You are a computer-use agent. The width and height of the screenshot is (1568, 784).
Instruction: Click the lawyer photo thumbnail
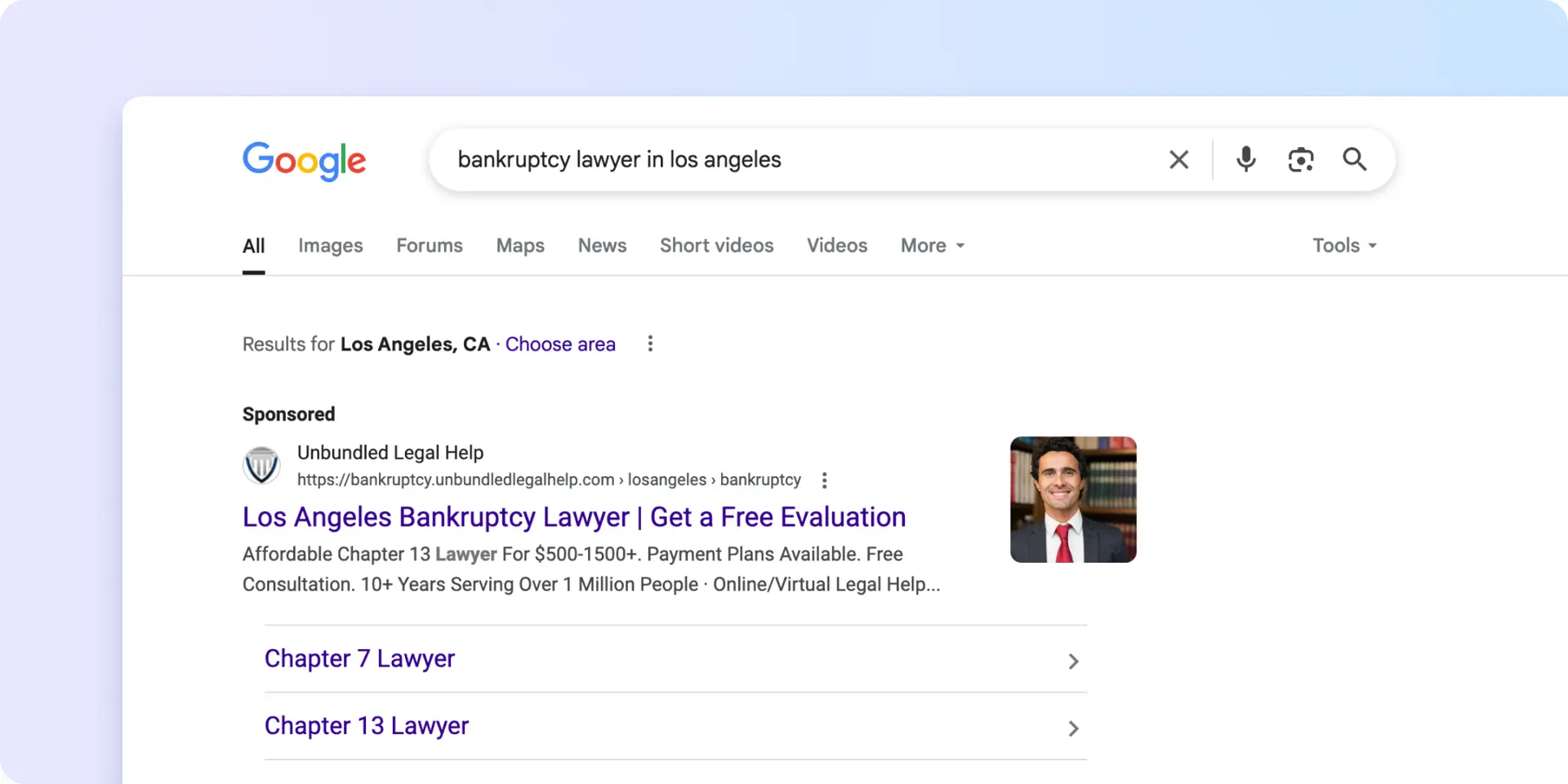1072,499
